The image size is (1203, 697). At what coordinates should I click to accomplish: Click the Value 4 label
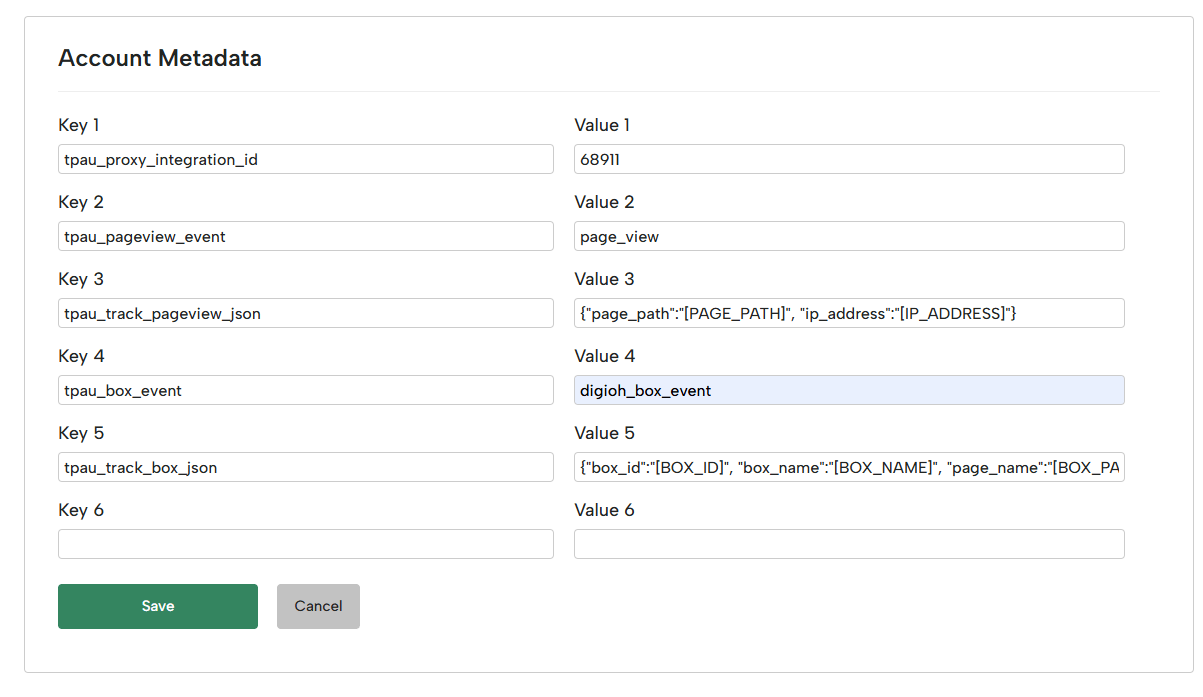(x=604, y=356)
